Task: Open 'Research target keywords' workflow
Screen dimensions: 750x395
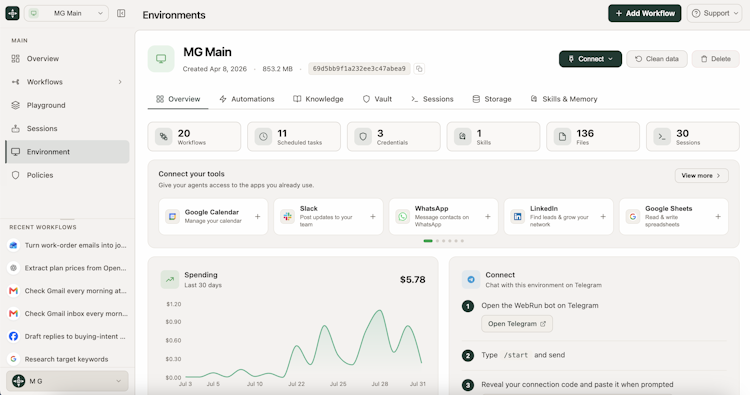Action: coord(67,359)
